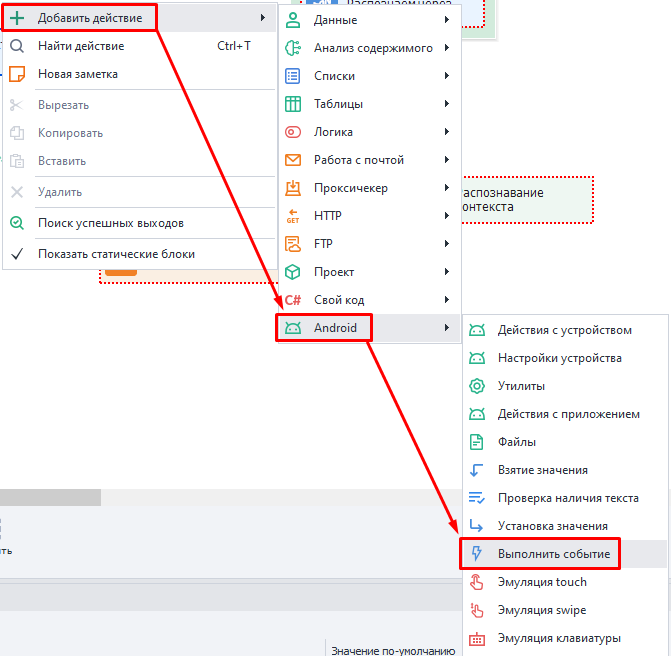Choose Эмуляция swipe from the submenu
The width and height of the screenshot is (671, 656).
pyautogui.click(x=541, y=610)
